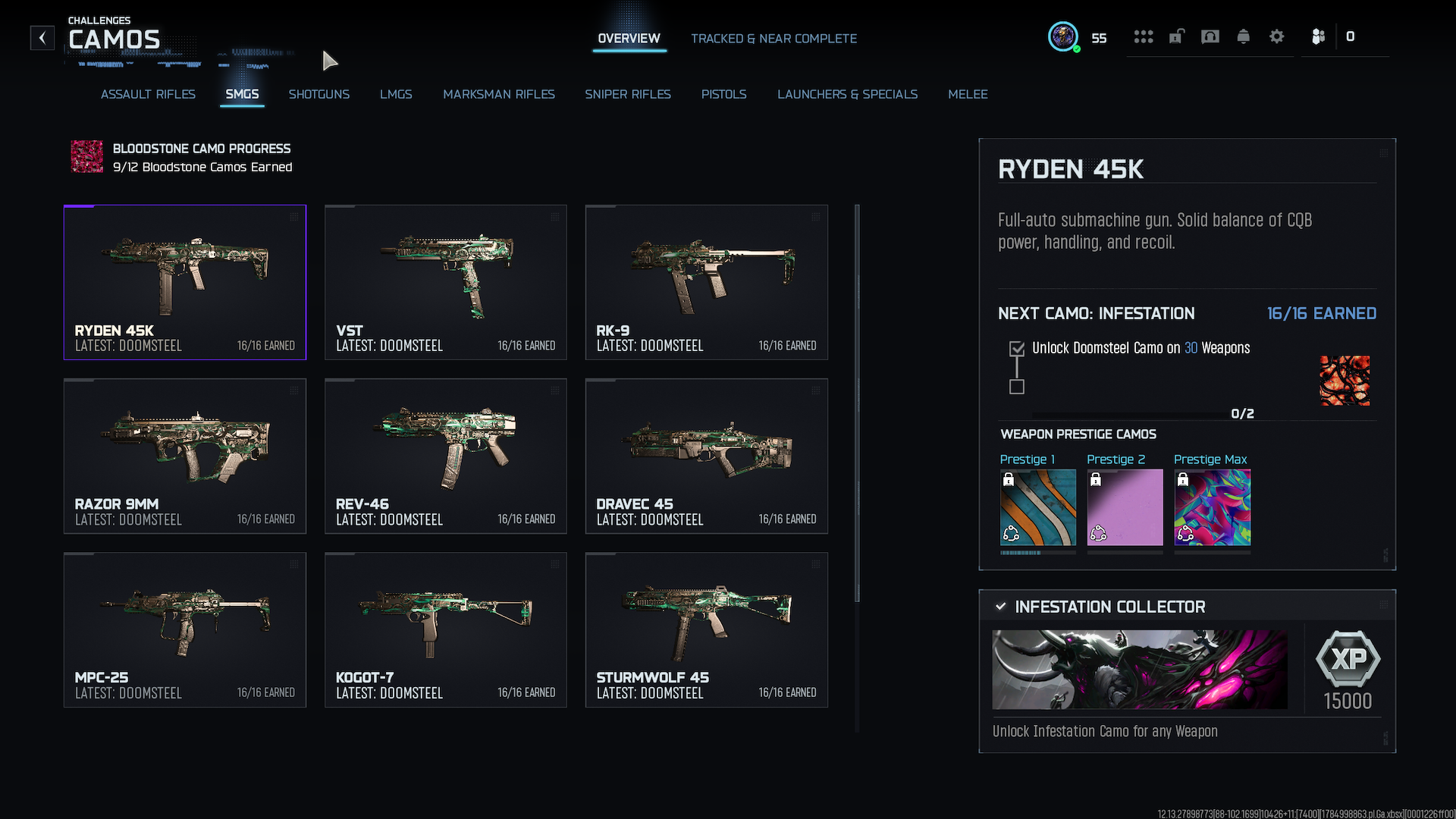Click the blue "16/16 Earned" details counter
This screenshot has width=1456, height=819.
1322,313
